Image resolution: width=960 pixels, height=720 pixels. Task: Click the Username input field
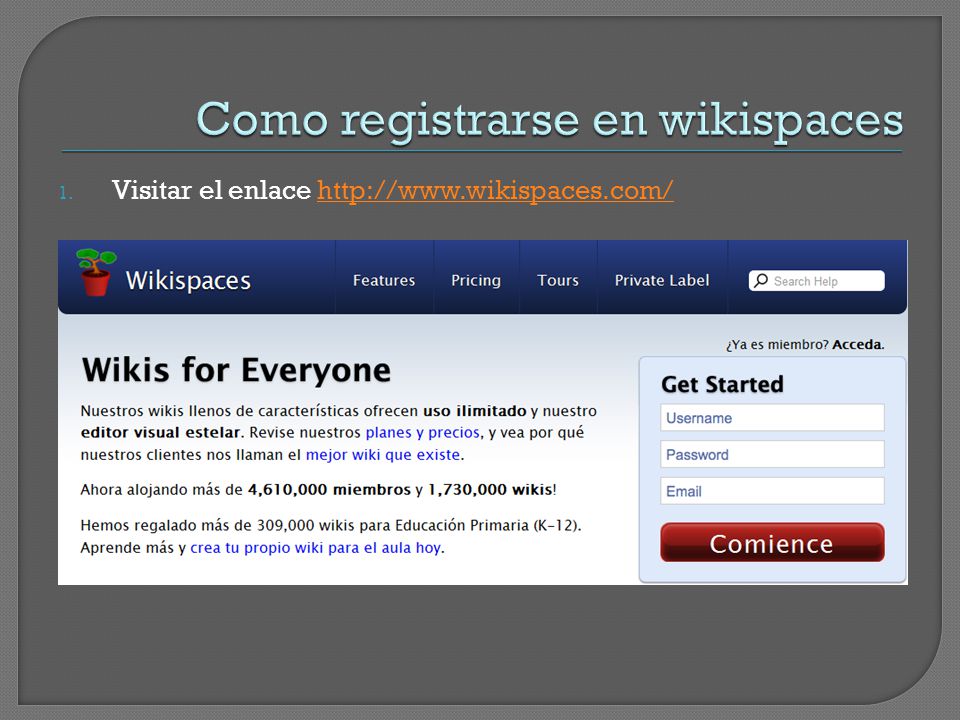(772, 418)
